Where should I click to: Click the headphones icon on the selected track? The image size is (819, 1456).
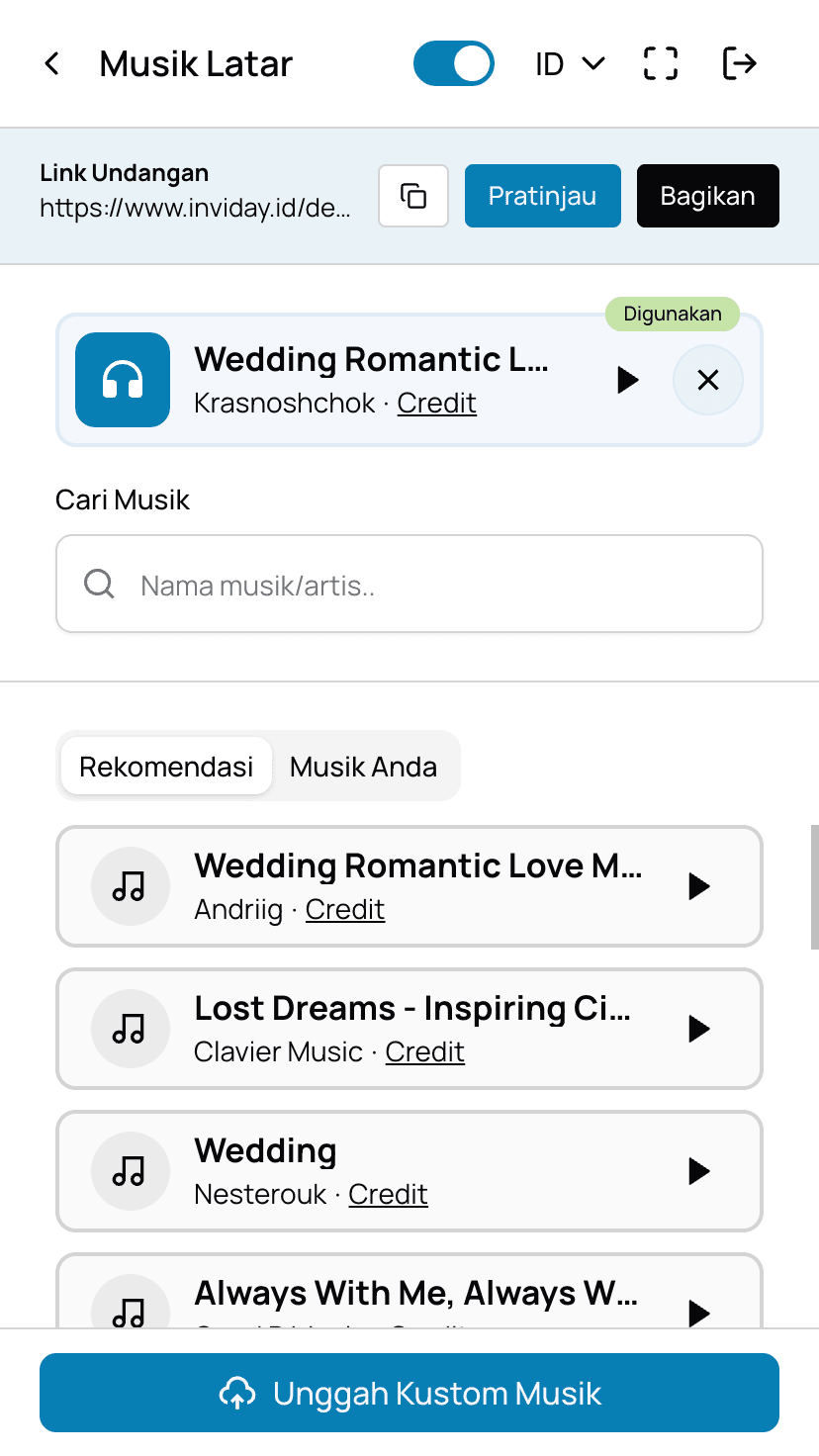(123, 380)
